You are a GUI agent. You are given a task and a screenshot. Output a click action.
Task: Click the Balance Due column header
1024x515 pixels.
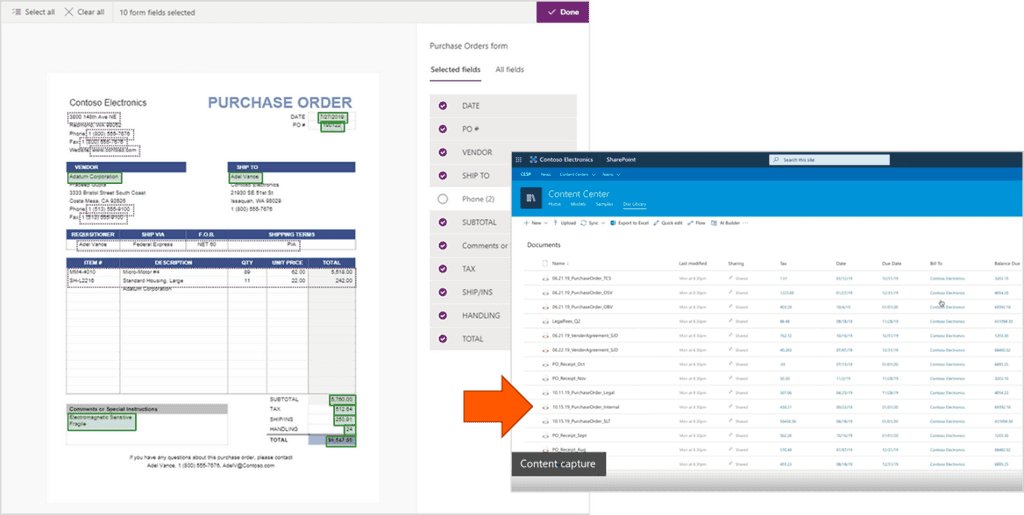coord(1007,264)
